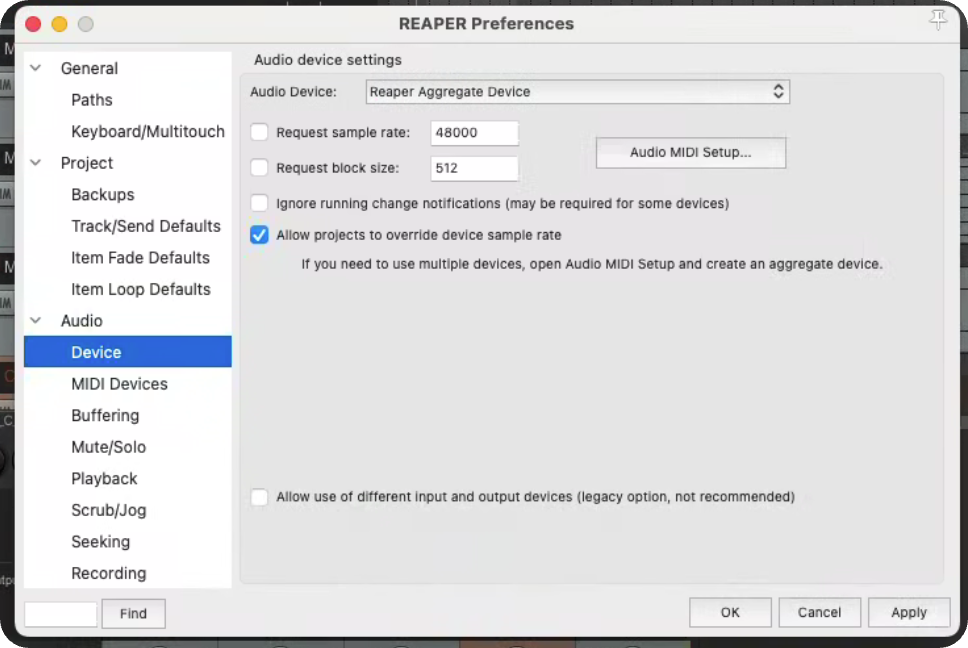Collapse the Audio section chevron

click(x=36, y=320)
